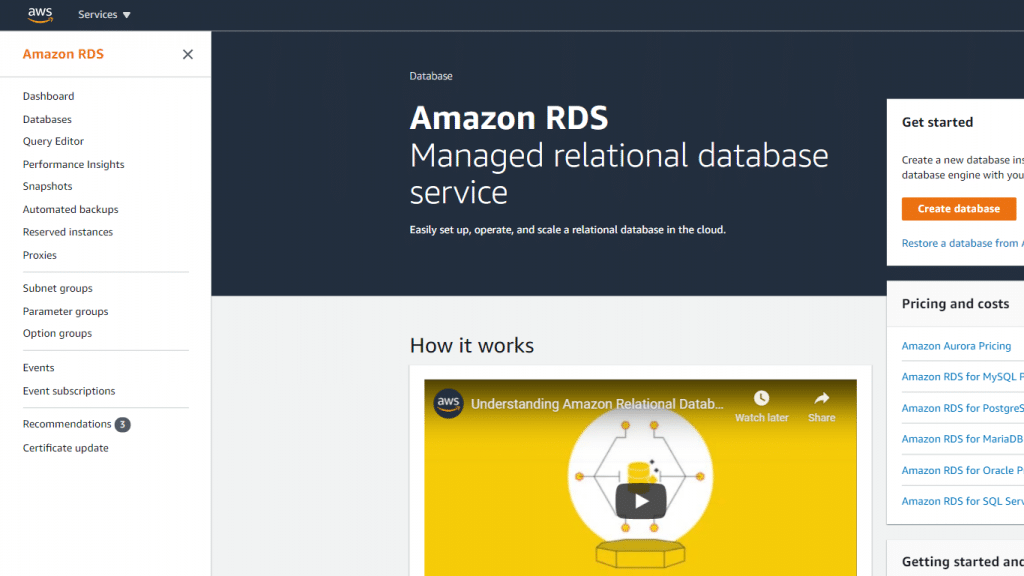1024x576 pixels.
Task: Navigate to Parameter groups
Action: coord(65,312)
